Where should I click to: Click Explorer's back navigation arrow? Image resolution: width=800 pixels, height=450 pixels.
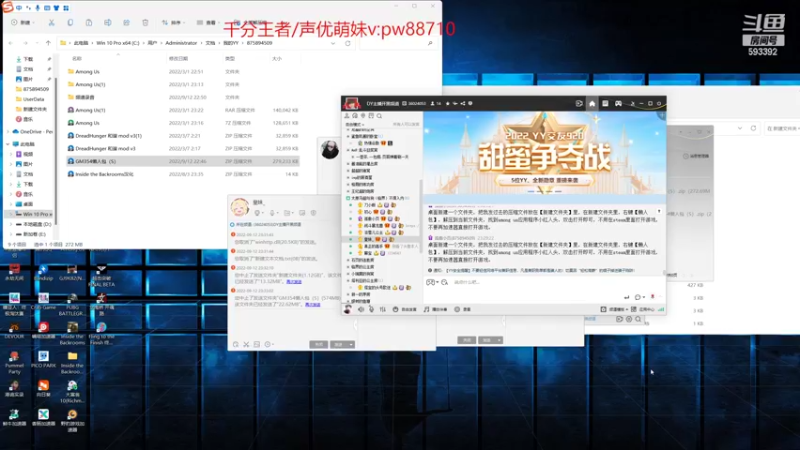pos(11,43)
